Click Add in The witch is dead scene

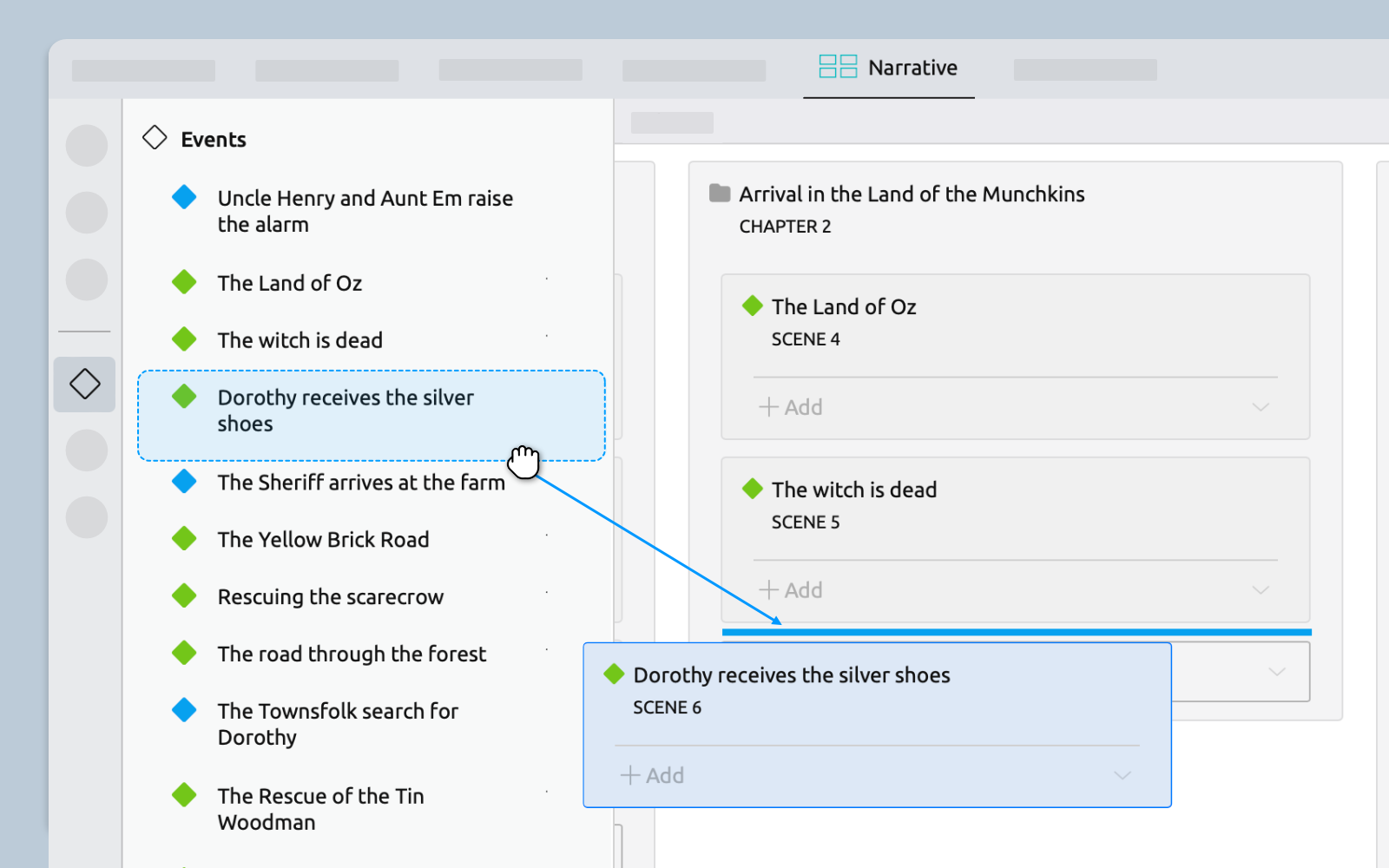pyautogui.click(x=791, y=590)
